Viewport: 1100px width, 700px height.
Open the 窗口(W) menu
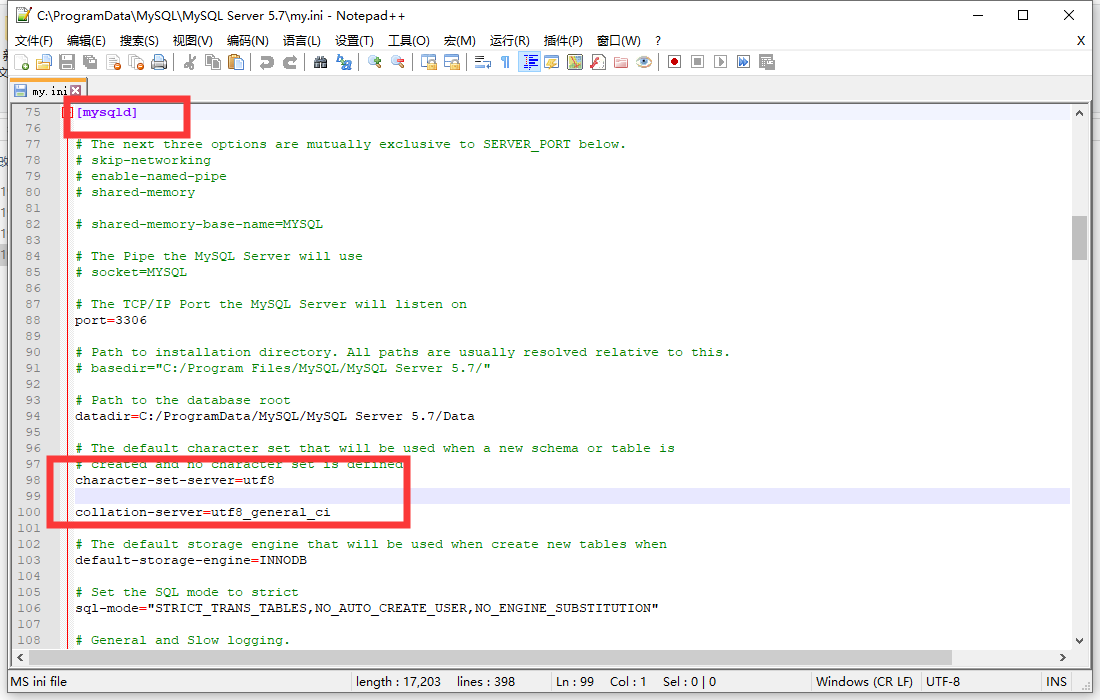pos(618,41)
